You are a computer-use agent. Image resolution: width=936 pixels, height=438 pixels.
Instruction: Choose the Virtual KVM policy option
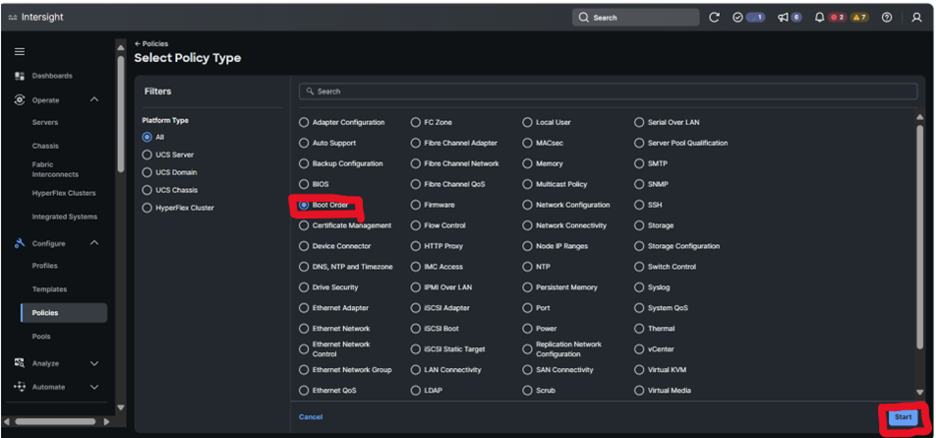(639, 370)
